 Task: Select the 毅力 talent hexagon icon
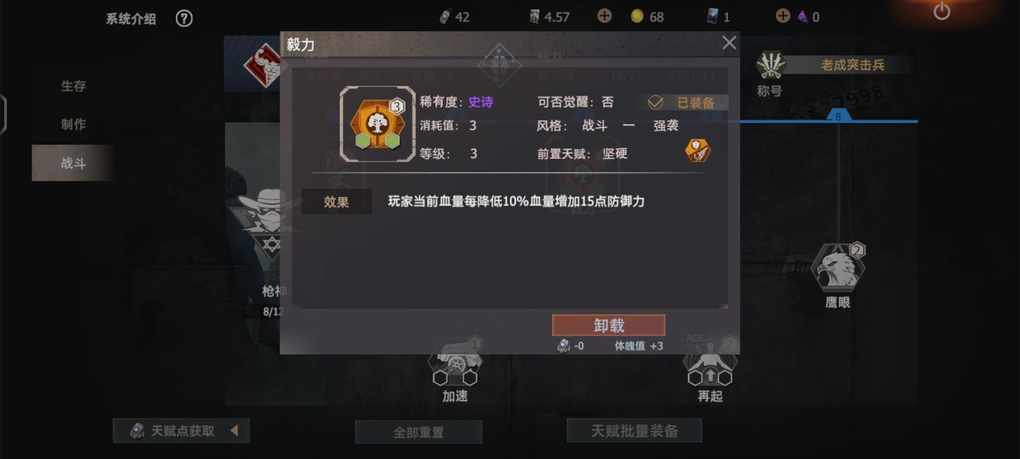pyautogui.click(x=377, y=124)
